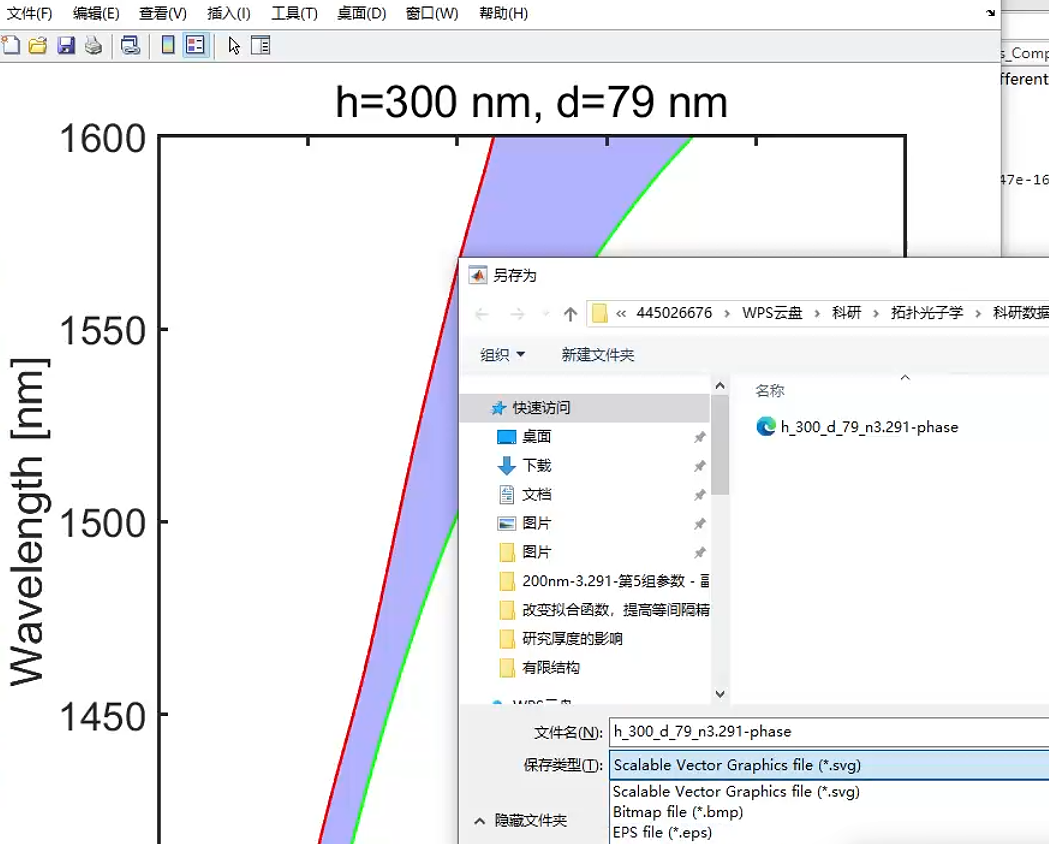Click the toolbar dock arrow at menu bar right

(991, 13)
